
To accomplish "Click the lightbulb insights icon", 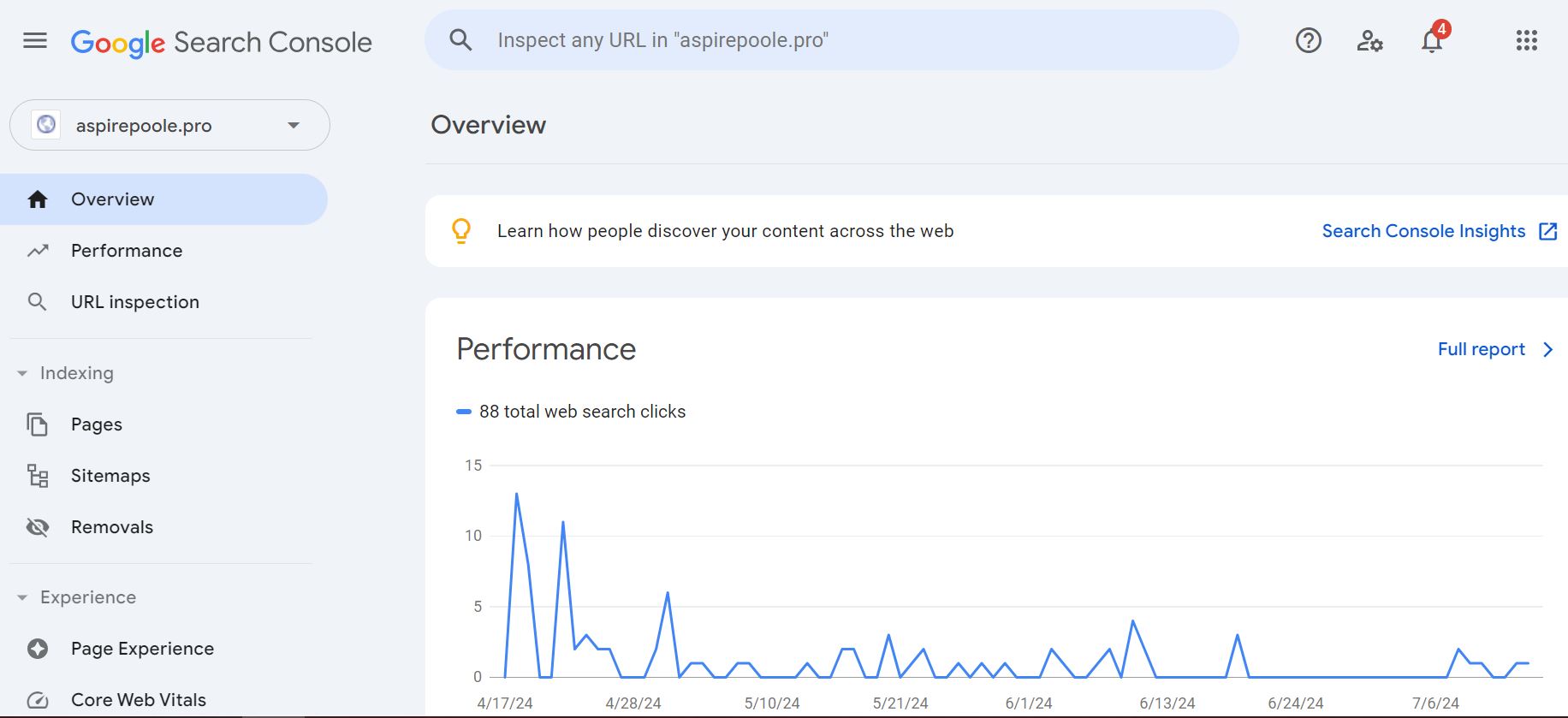I will click(x=461, y=231).
